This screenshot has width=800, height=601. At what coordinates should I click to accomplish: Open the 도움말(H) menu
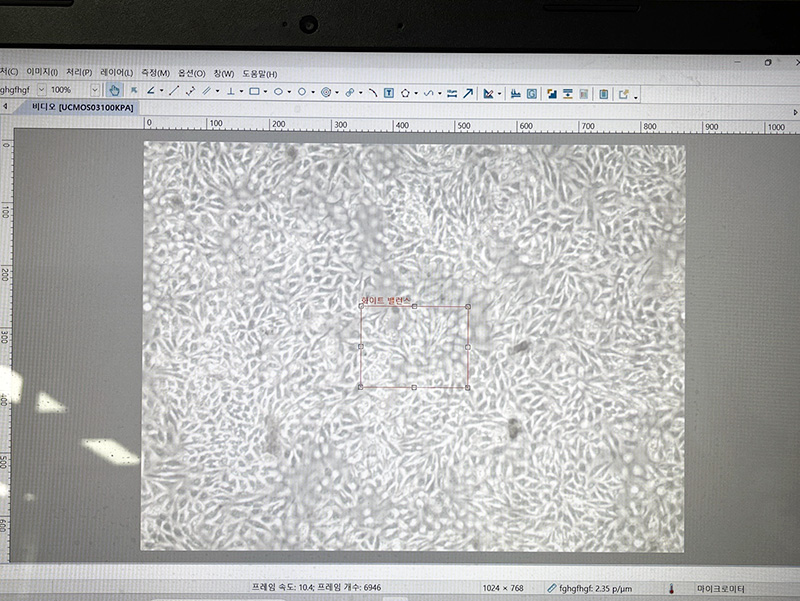coord(260,74)
